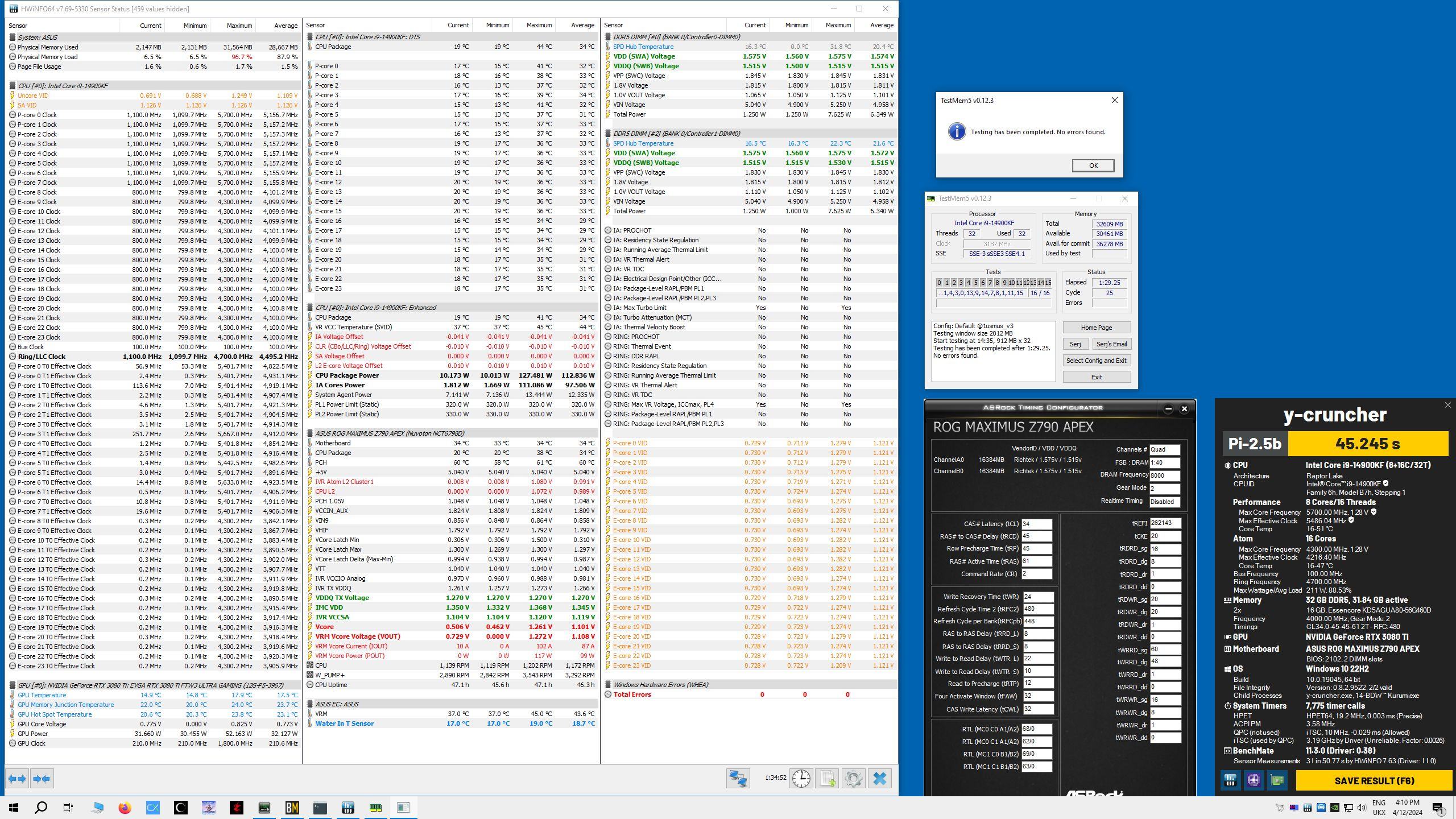Select GPU [#0] RTX 3080 Ti group header

coord(154,685)
